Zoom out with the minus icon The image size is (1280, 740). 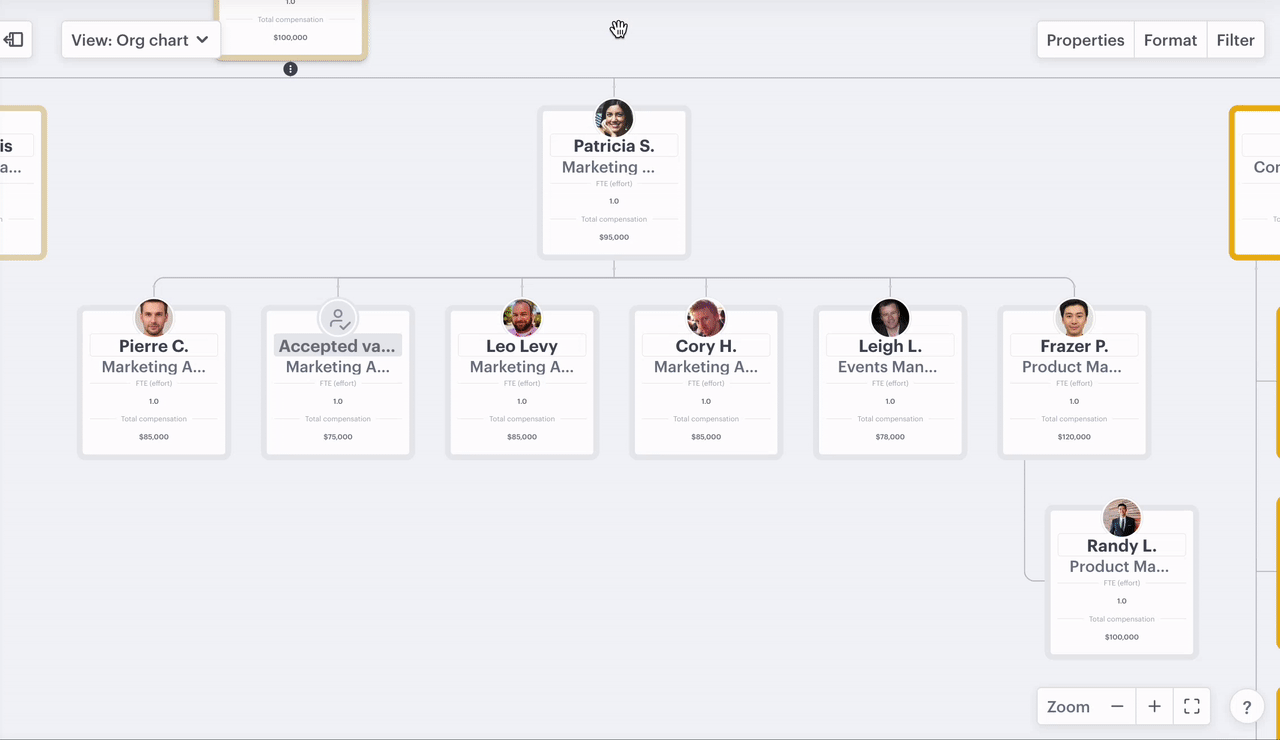click(x=1117, y=706)
